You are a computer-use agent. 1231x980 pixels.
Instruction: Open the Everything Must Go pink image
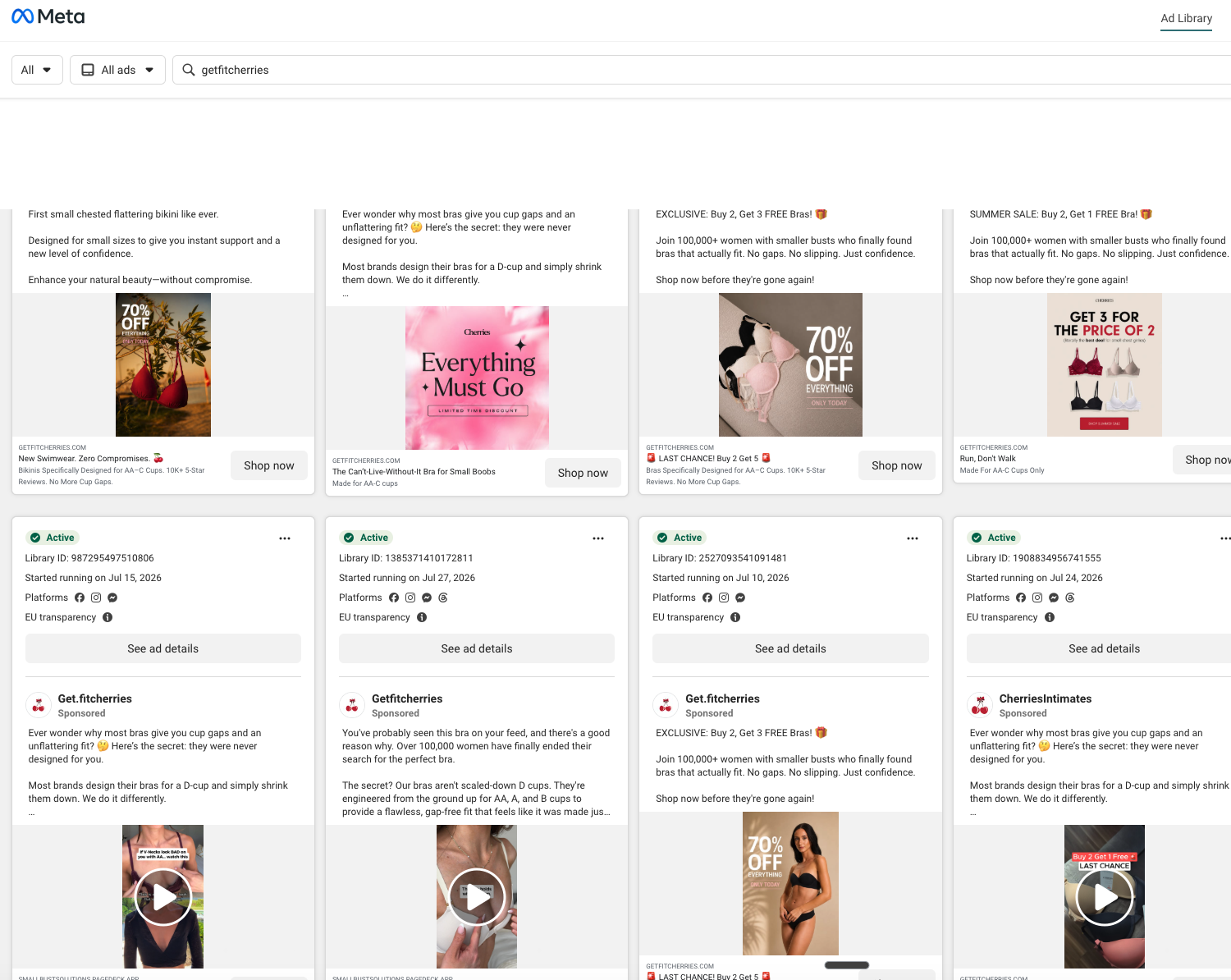click(x=477, y=378)
